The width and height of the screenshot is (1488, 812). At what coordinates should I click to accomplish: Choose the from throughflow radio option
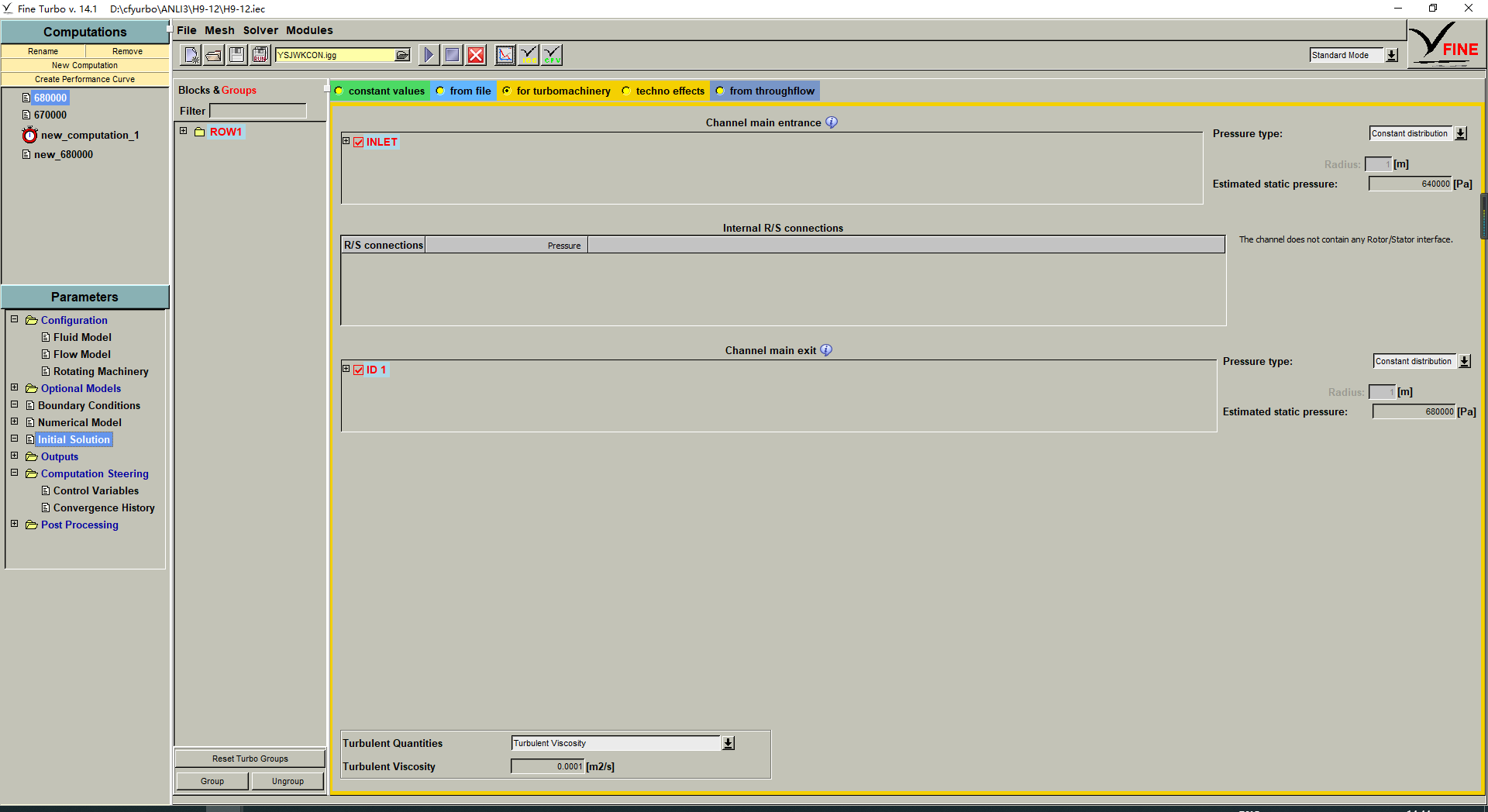720,91
